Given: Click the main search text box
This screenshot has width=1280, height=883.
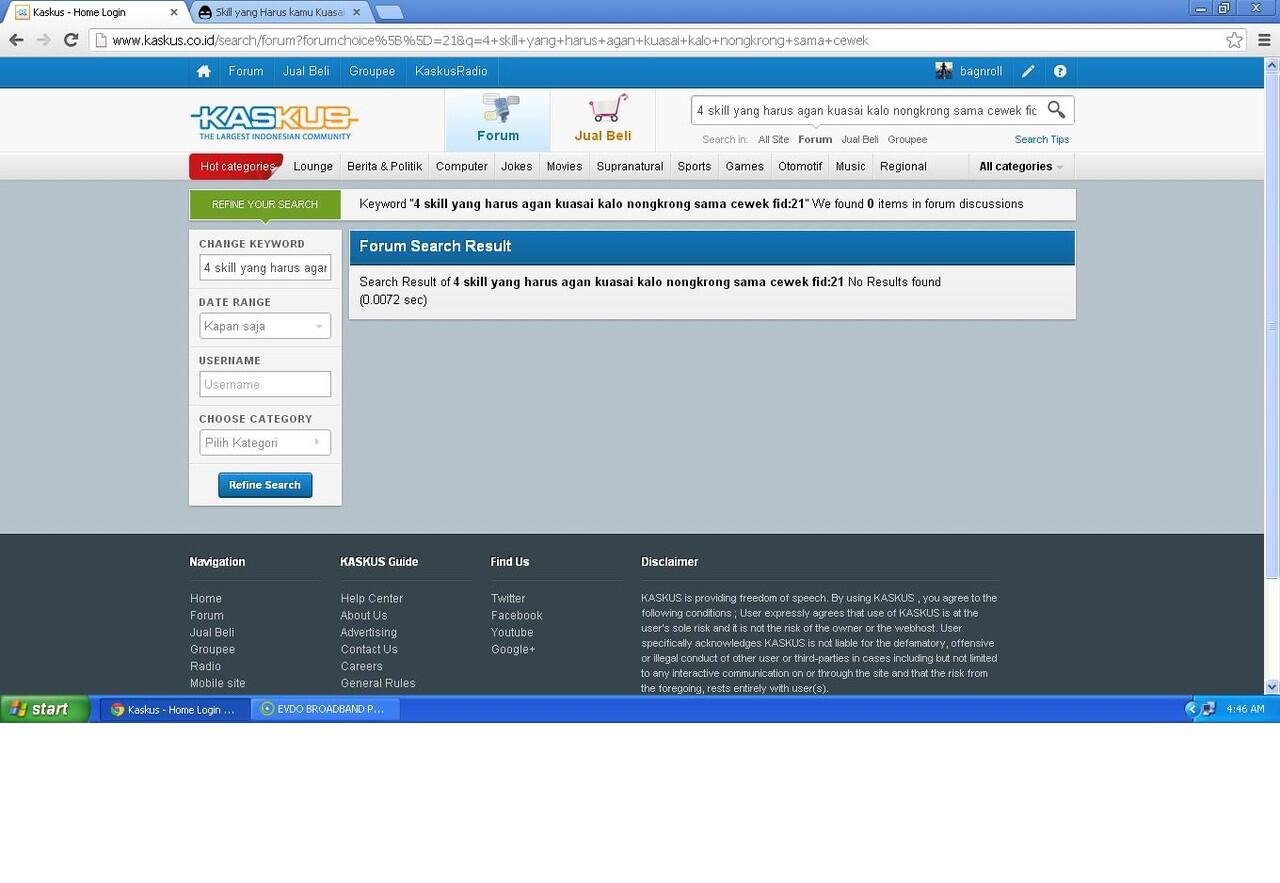Looking at the screenshot, I should [866, 110].
